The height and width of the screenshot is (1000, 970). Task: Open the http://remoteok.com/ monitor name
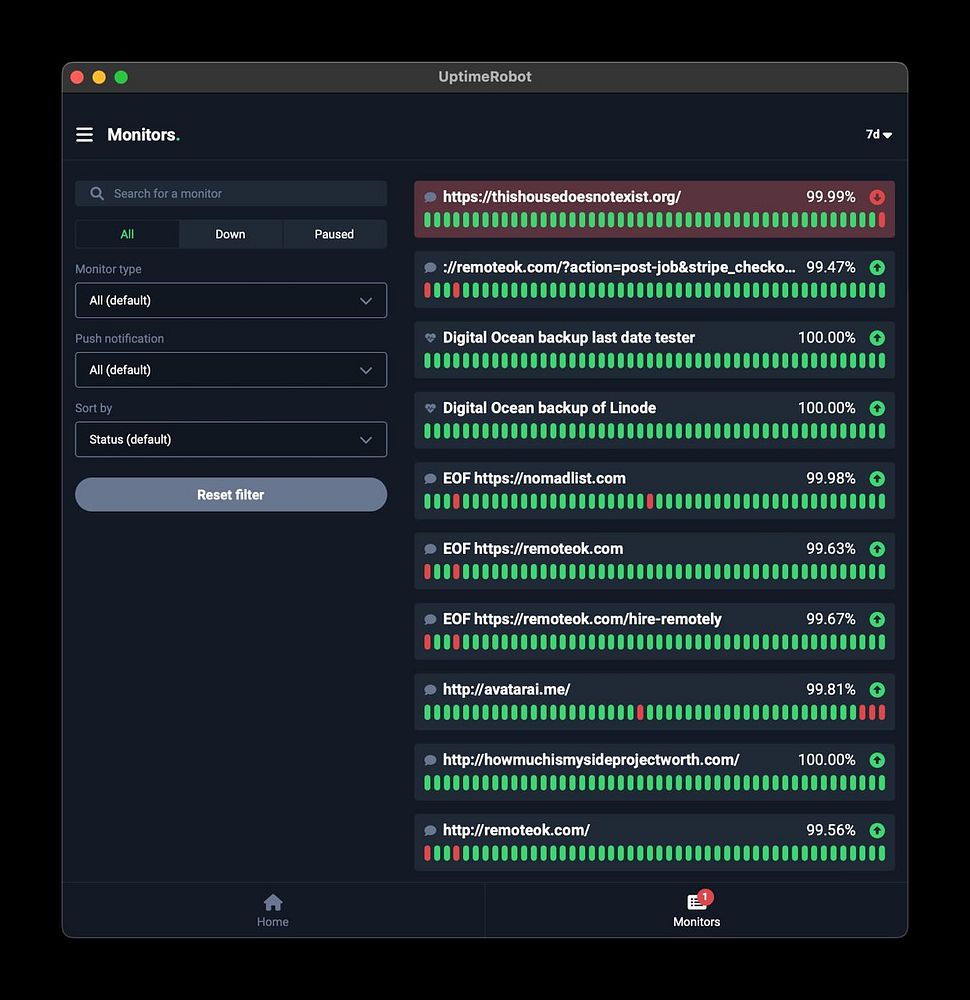(x=516, y=830)
